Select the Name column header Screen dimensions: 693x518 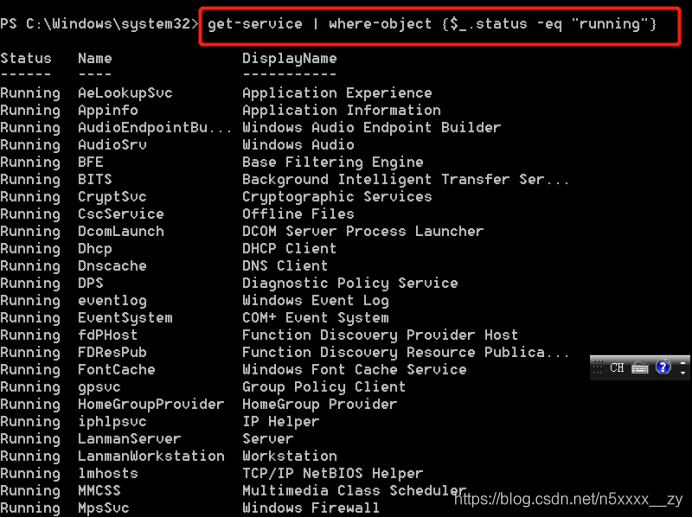[x=95, y=58]
